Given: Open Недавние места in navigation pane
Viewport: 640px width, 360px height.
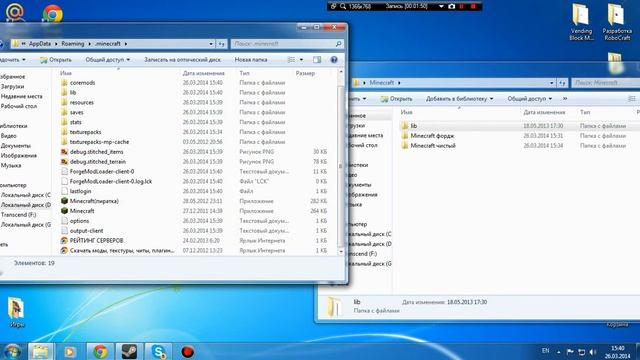Looking at the screenshot, I should tap(21, 96).
